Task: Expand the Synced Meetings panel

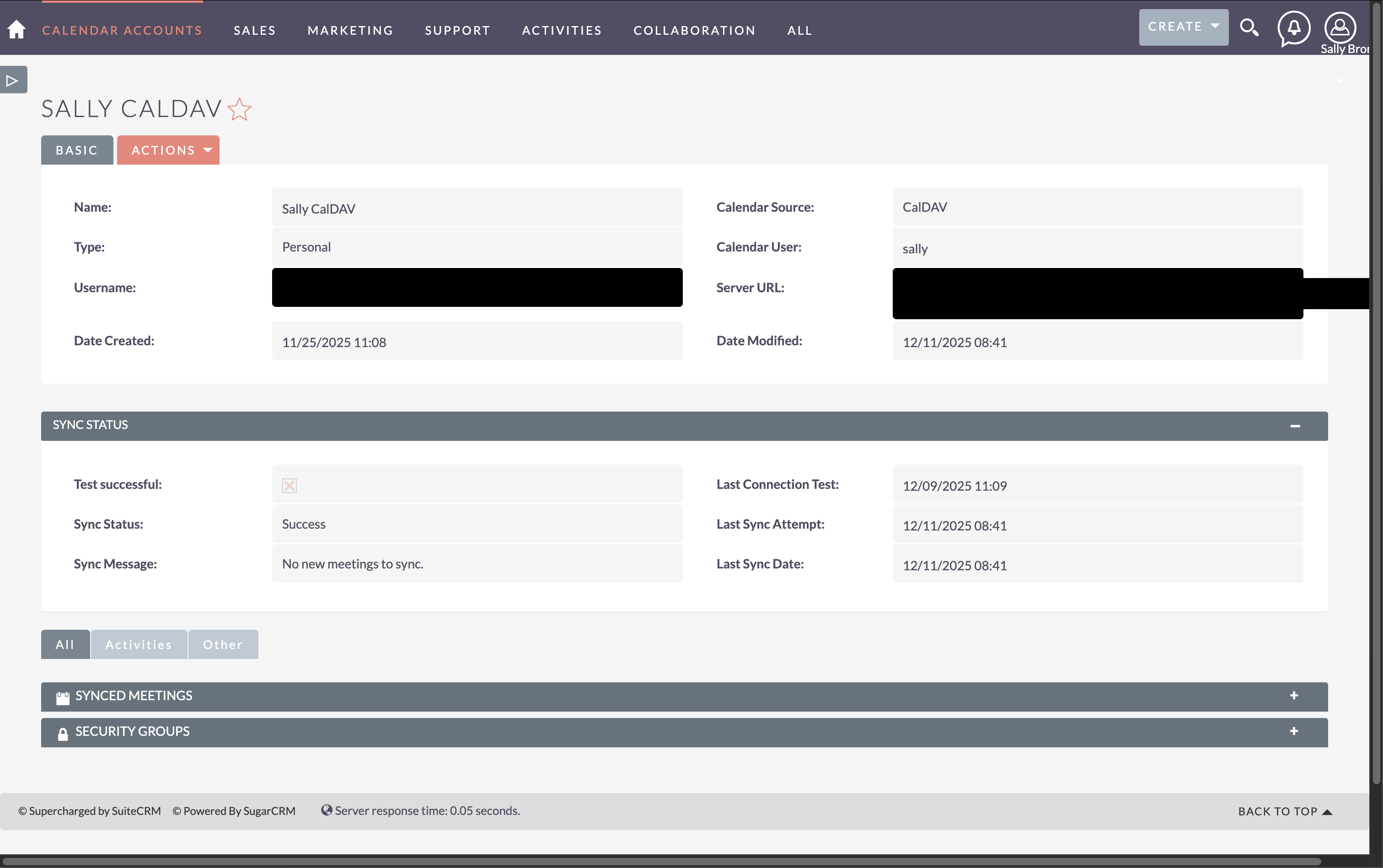Action: click(x=1294, y=696)
